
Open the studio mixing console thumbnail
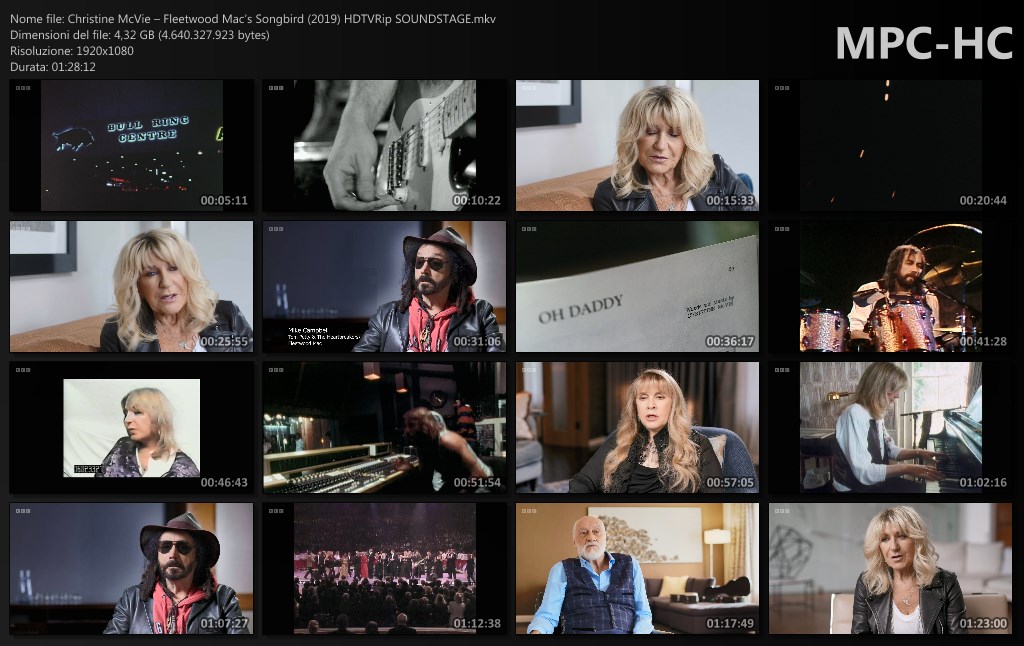click(x=384, y=427)
